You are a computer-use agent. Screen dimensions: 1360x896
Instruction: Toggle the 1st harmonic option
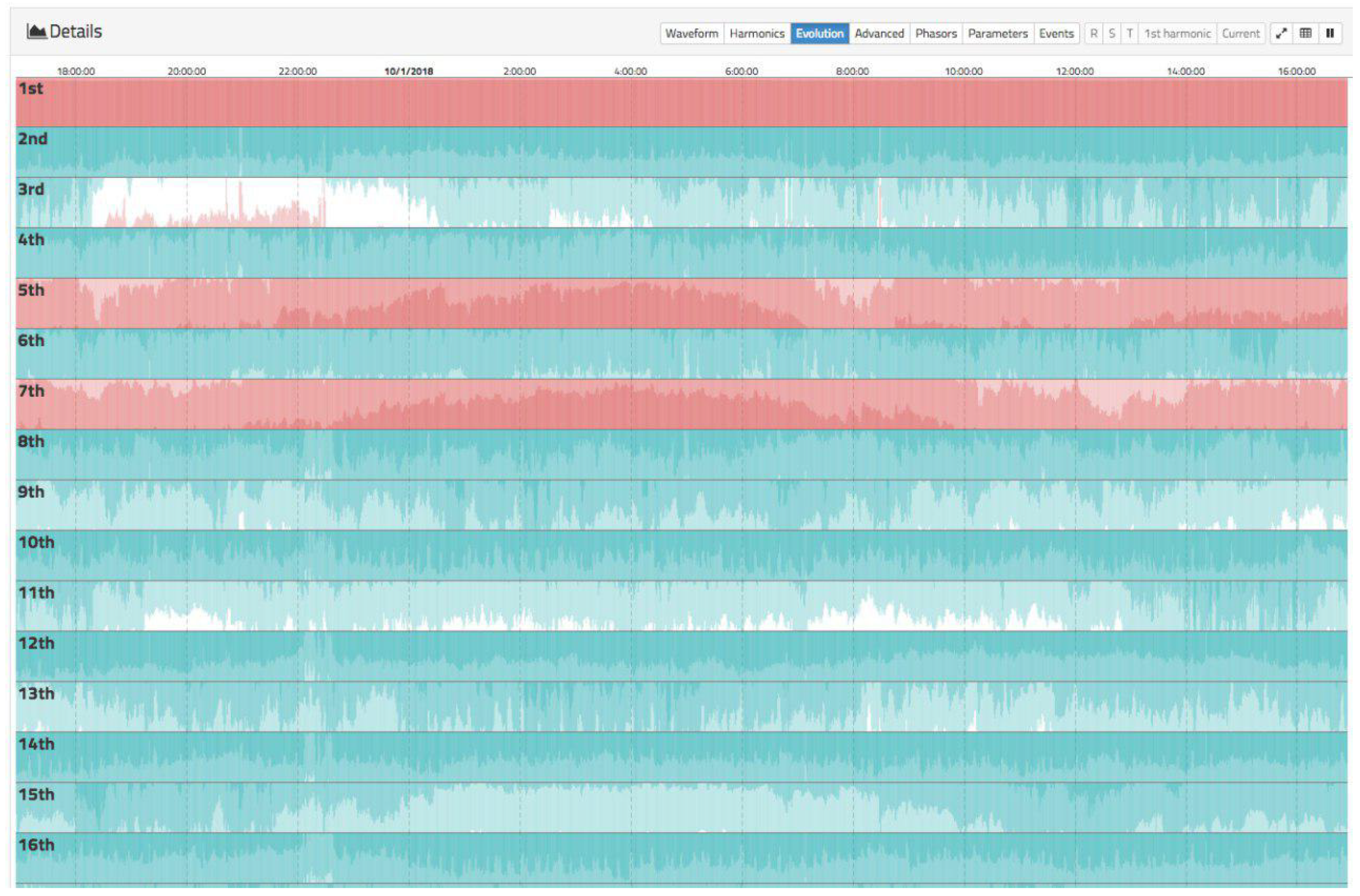[1177, 33]
